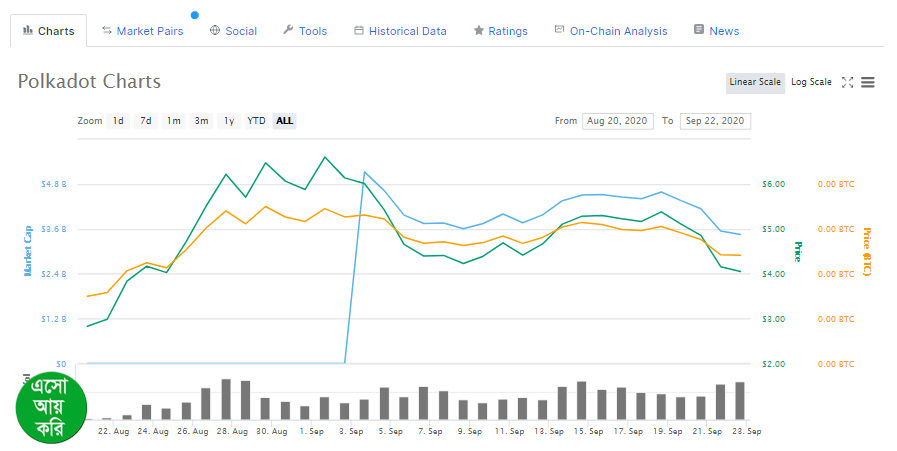Open the Charts tab
This screenshot has width=897, height=451.
(x=48, y=31)
